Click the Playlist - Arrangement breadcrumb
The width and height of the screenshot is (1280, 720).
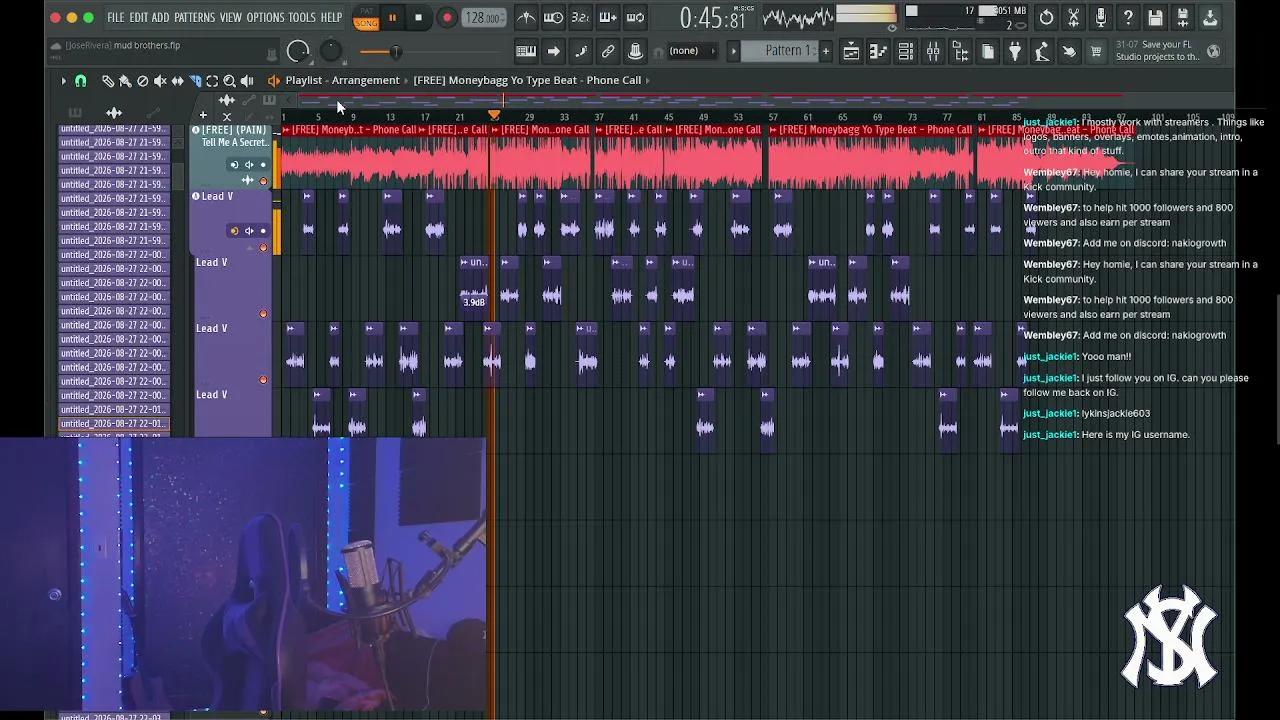(x=342, y=80)
